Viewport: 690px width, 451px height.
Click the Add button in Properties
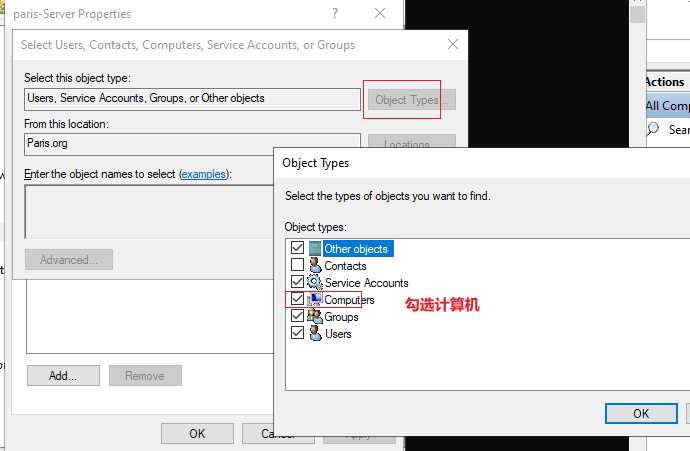click(x=63, y=376)
